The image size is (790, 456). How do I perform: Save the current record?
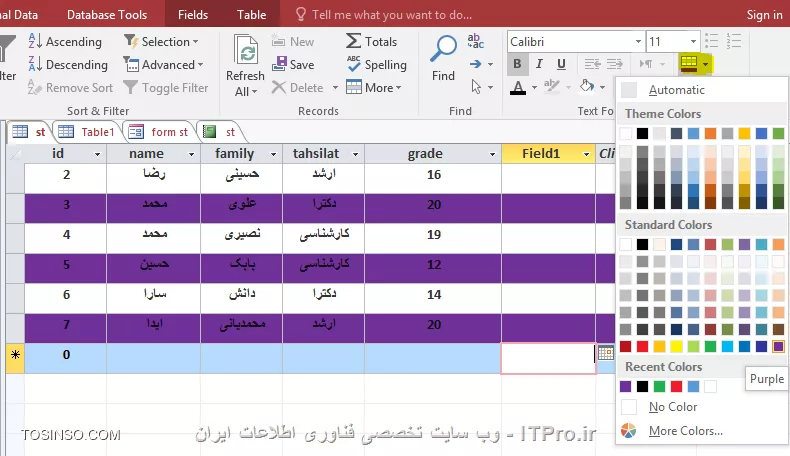[x=293, y=64]
